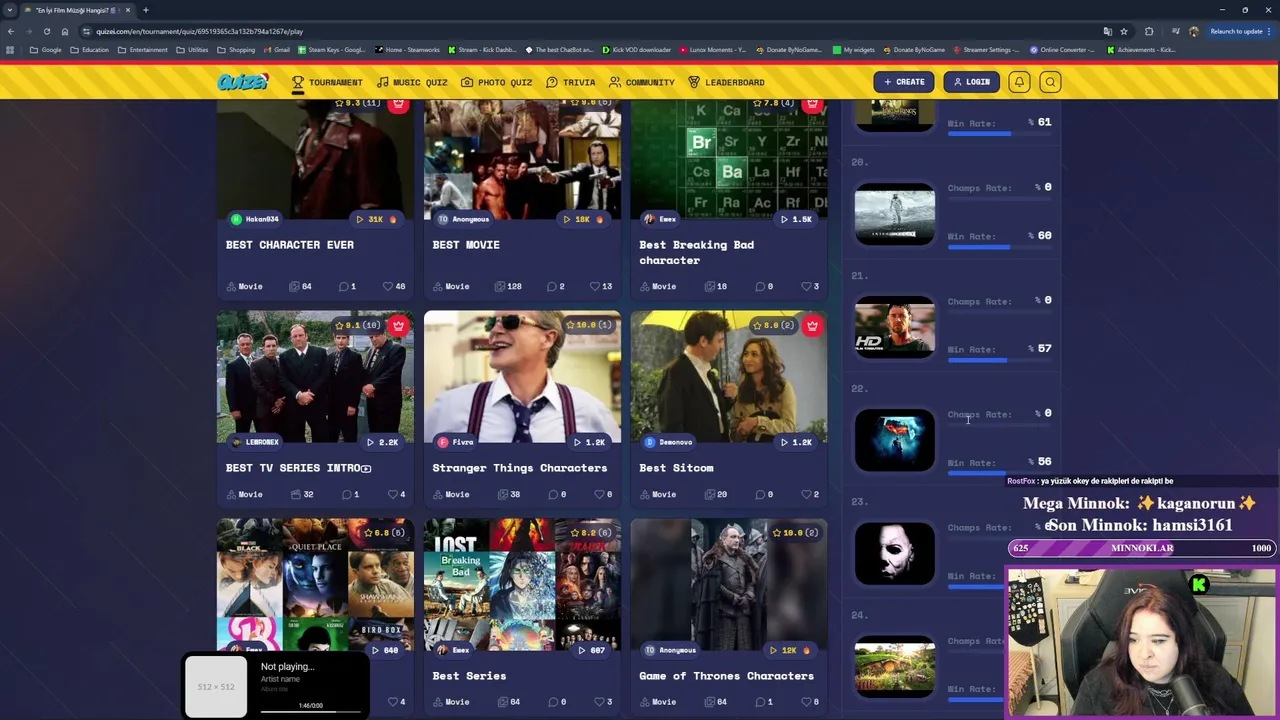This screenshot has width=1280, height=720.
Task: Like the BEST MOVIE quiz heart
Action: tap(595, 286)
